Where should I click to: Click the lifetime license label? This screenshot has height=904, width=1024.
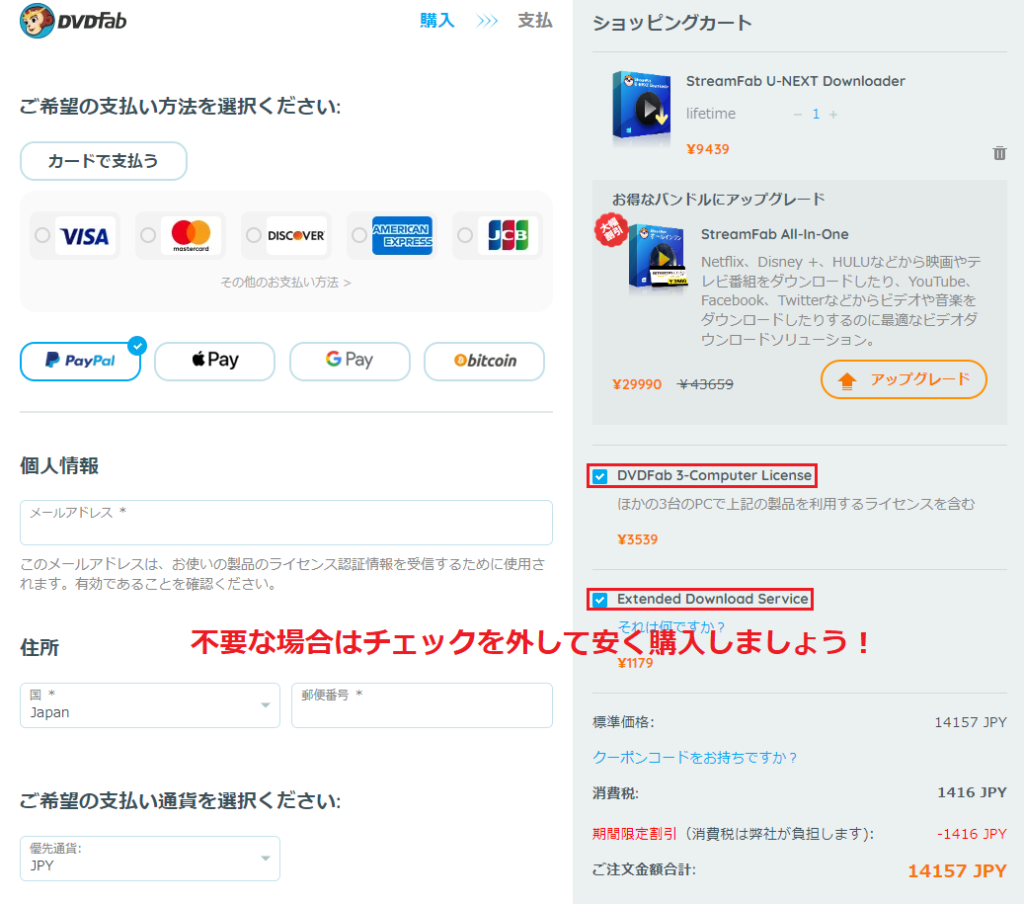click(711, 114)
